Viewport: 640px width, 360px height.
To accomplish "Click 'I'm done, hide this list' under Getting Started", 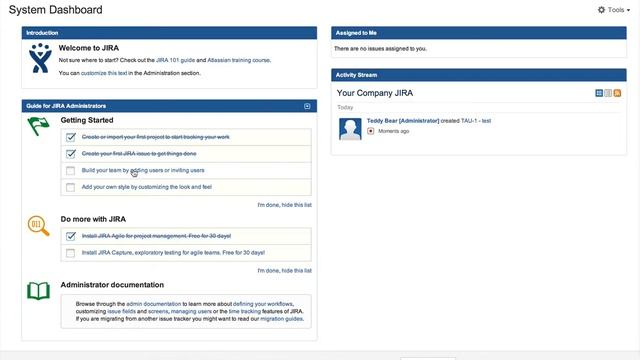I will click(x=284, y=205).
